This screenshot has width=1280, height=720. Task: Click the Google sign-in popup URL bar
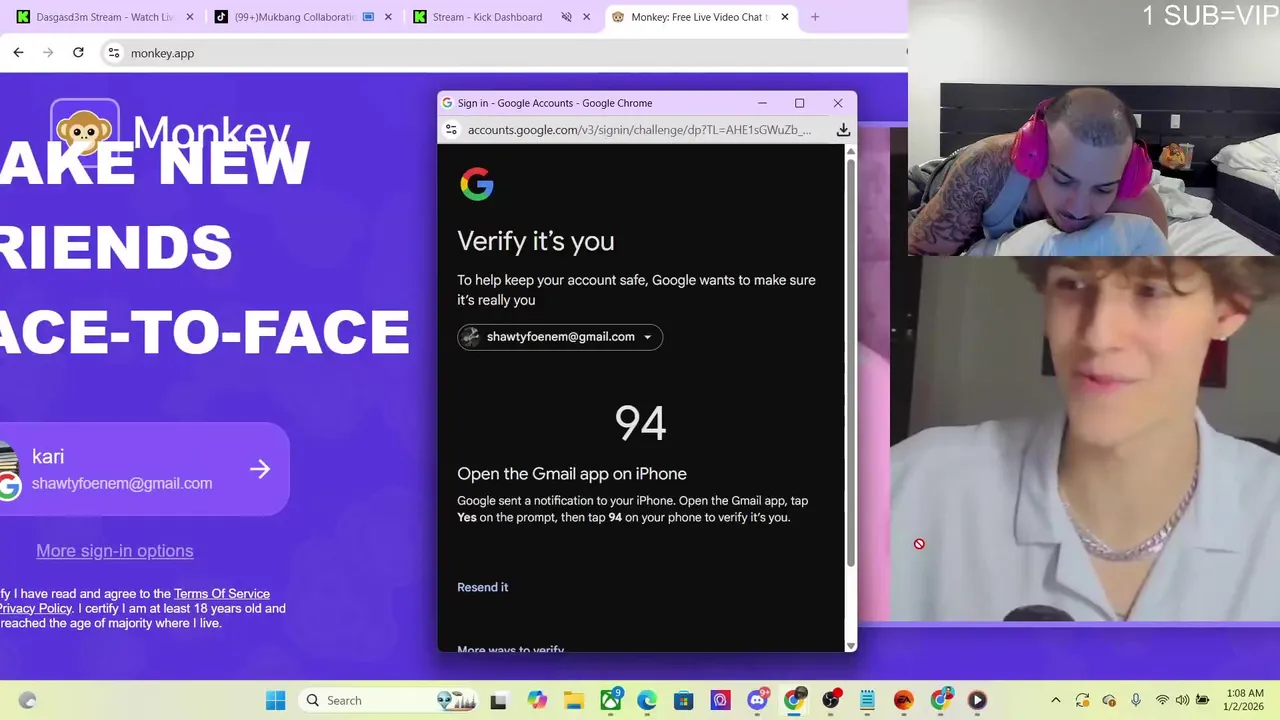pyautogui.click(x=639, y=130)
